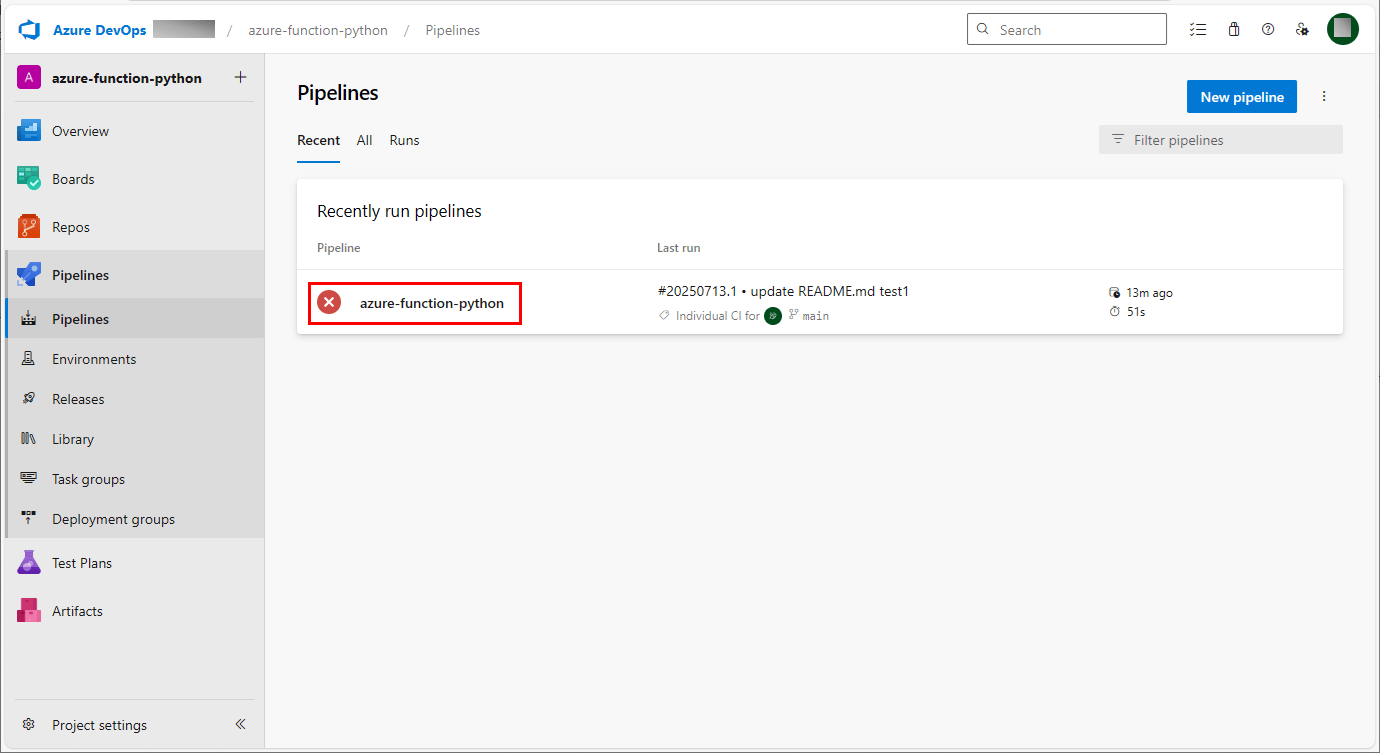Click the 'Last run' column header
The width and height of the screenshot is (1380, 753).
pos(678,247)
